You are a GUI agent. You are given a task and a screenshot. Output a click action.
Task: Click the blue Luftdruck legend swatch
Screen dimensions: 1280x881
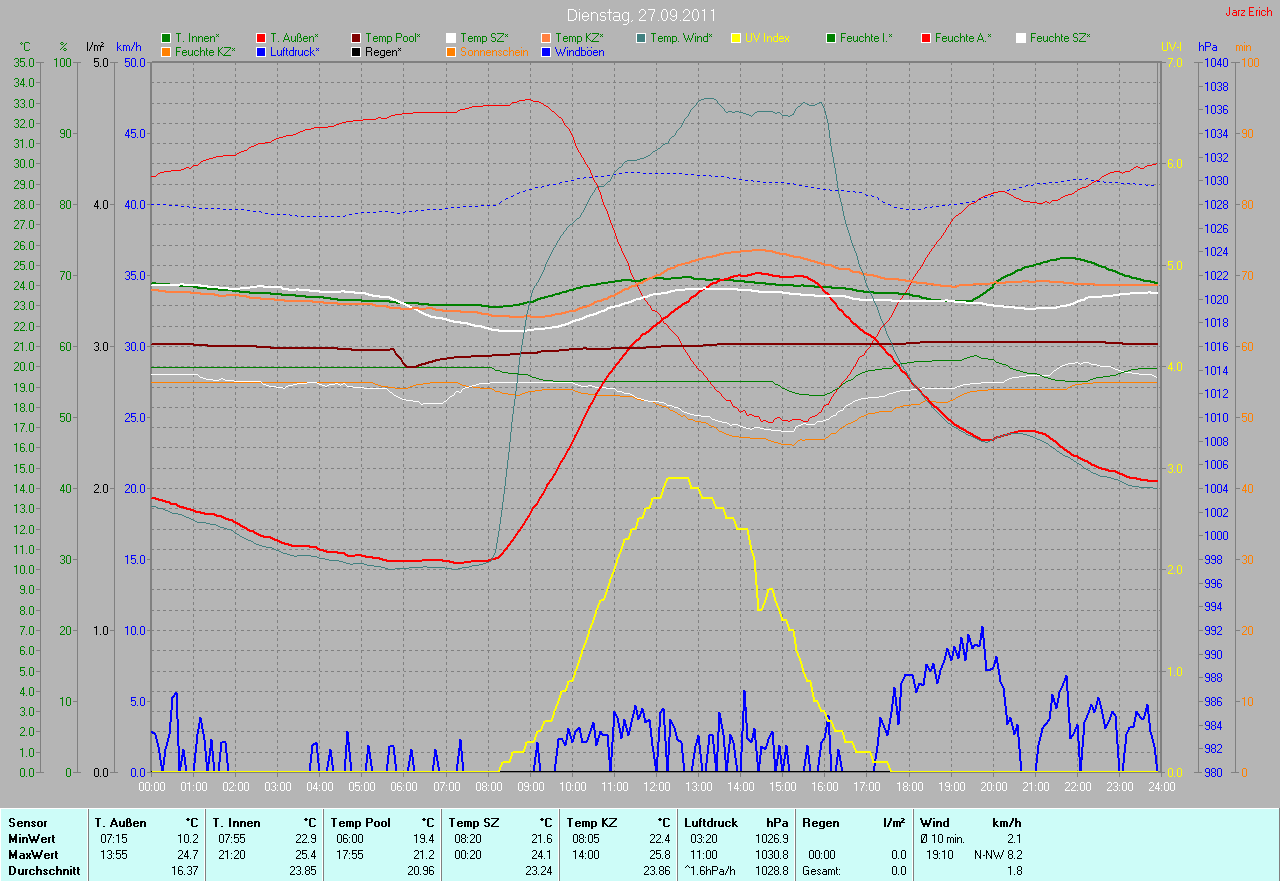(261, 51)
